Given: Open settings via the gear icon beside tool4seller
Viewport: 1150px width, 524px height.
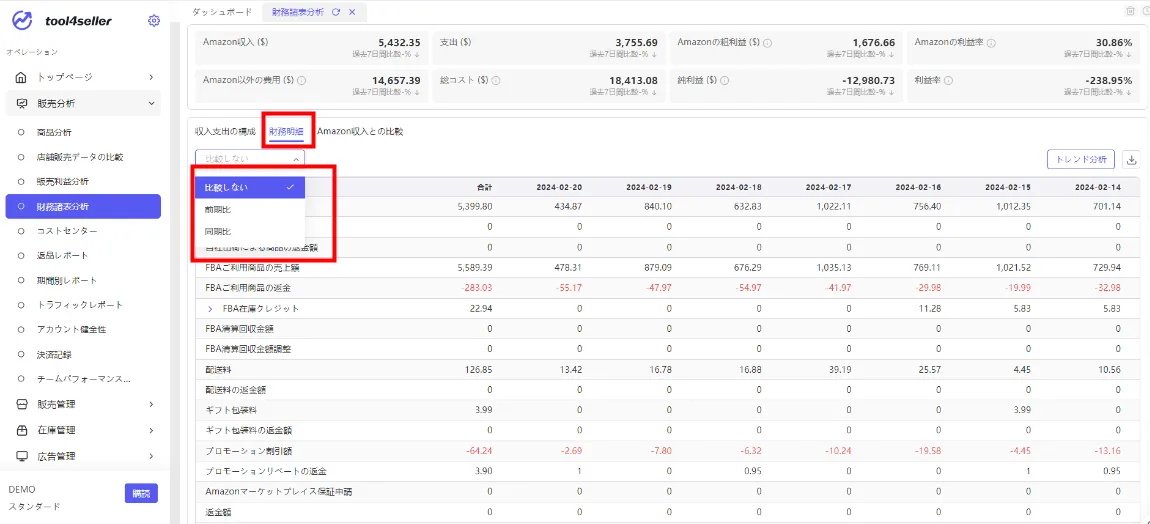Looking at the screenshot, I should click(x=153, y=21).
